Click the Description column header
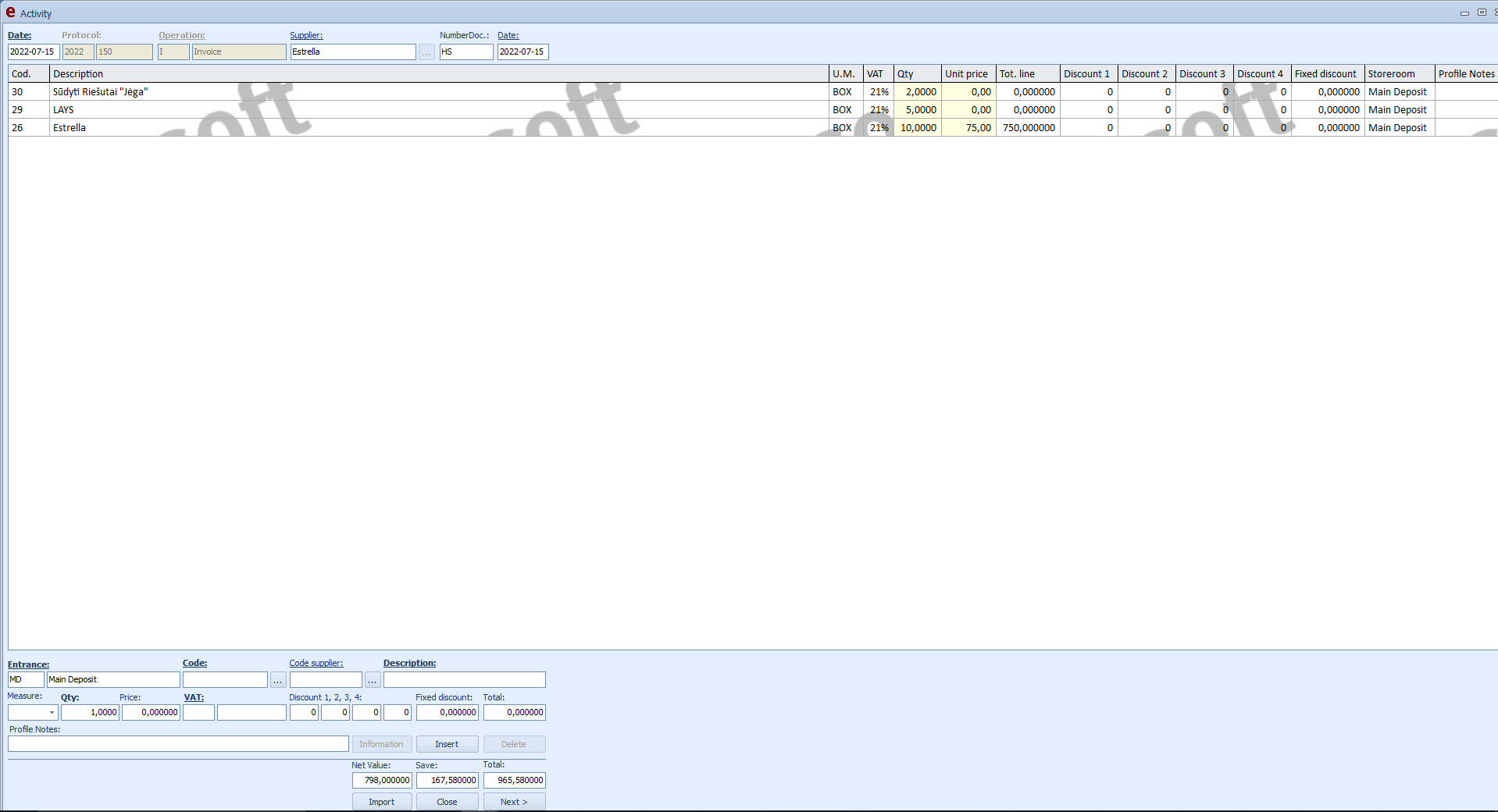The width and height of the screenshot is (1498, 812). pos(439,74)
